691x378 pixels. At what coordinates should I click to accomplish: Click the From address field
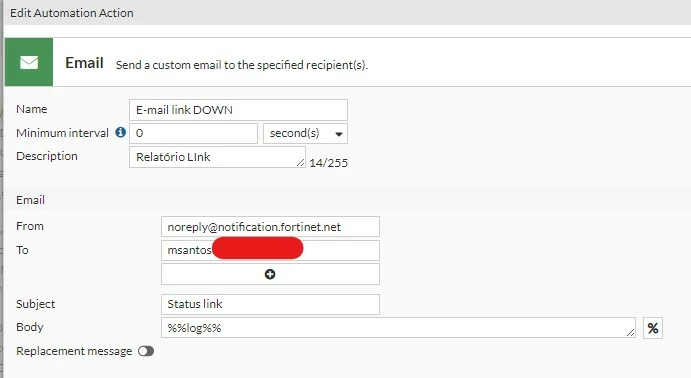270,227
